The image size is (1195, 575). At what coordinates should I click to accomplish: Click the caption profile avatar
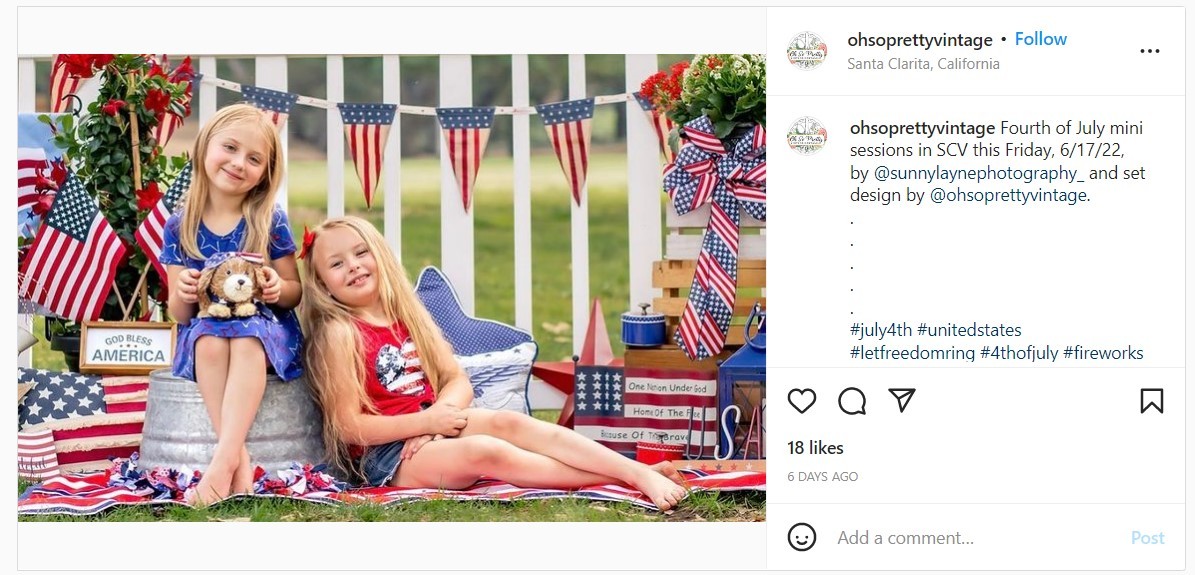[x=806, y=136]
